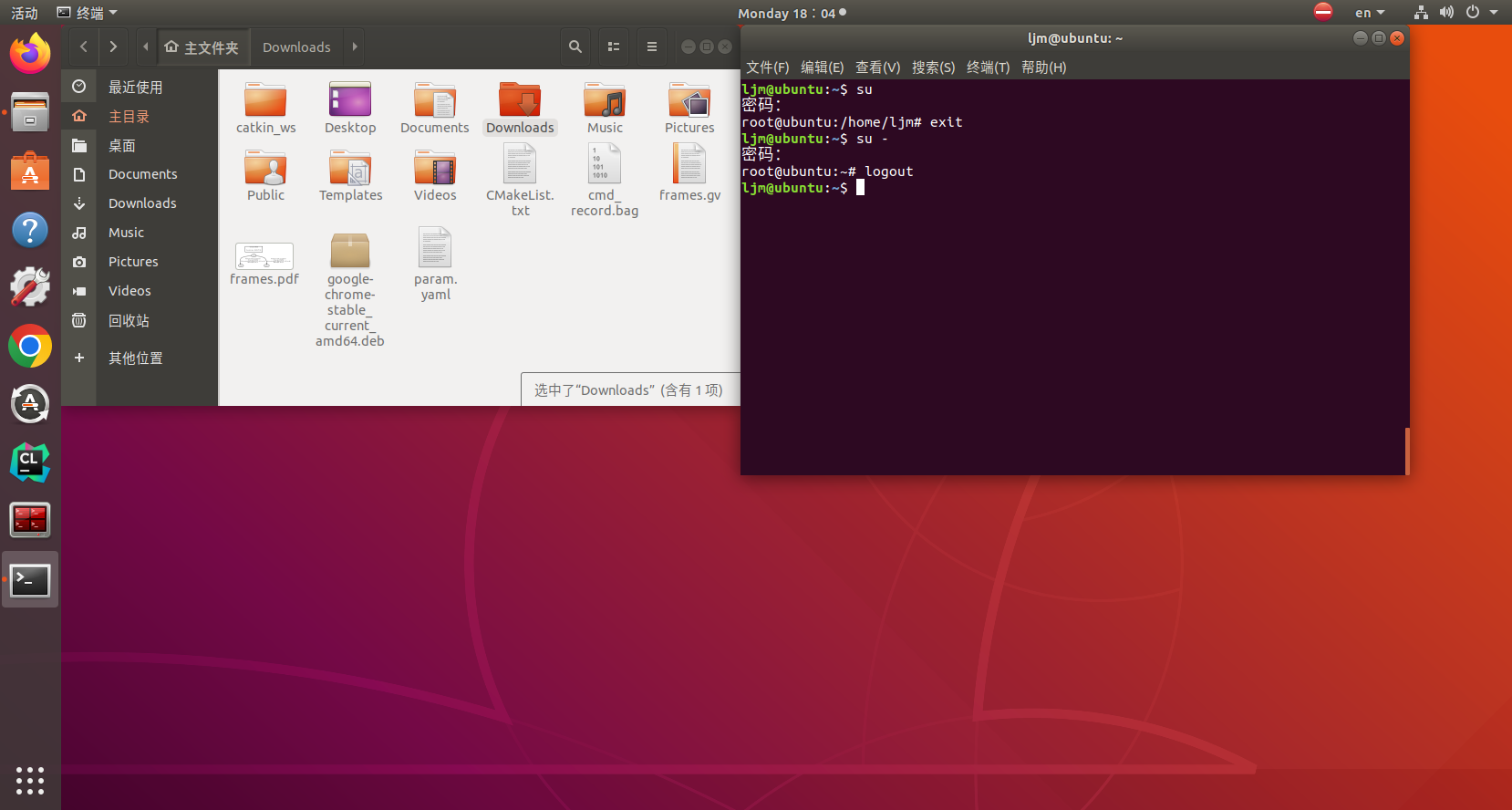The width and height of the screenshot is (1512, 810).
Task: Open Music in the sidebar
Action: [139, 233]
